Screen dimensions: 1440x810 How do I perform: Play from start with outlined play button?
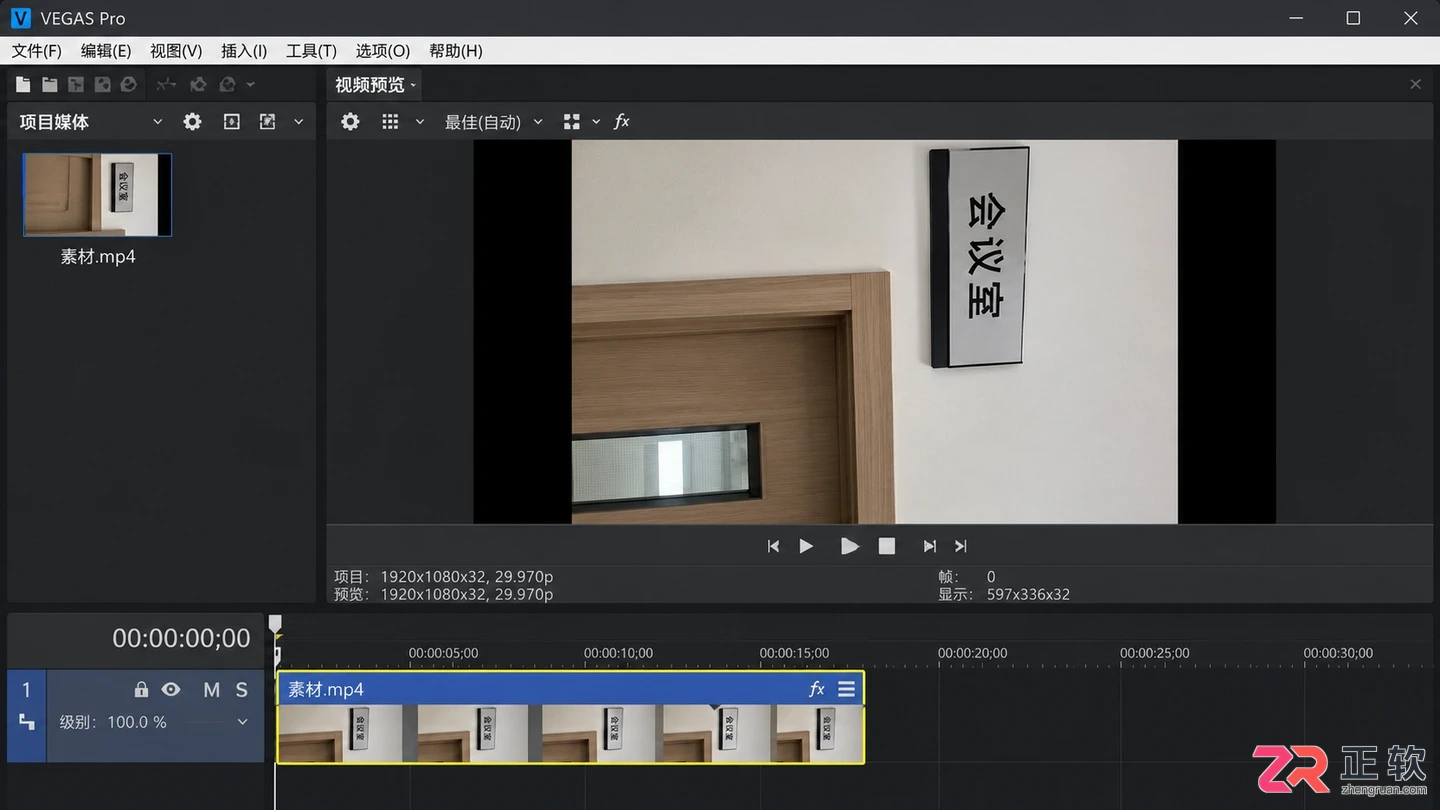806,546
